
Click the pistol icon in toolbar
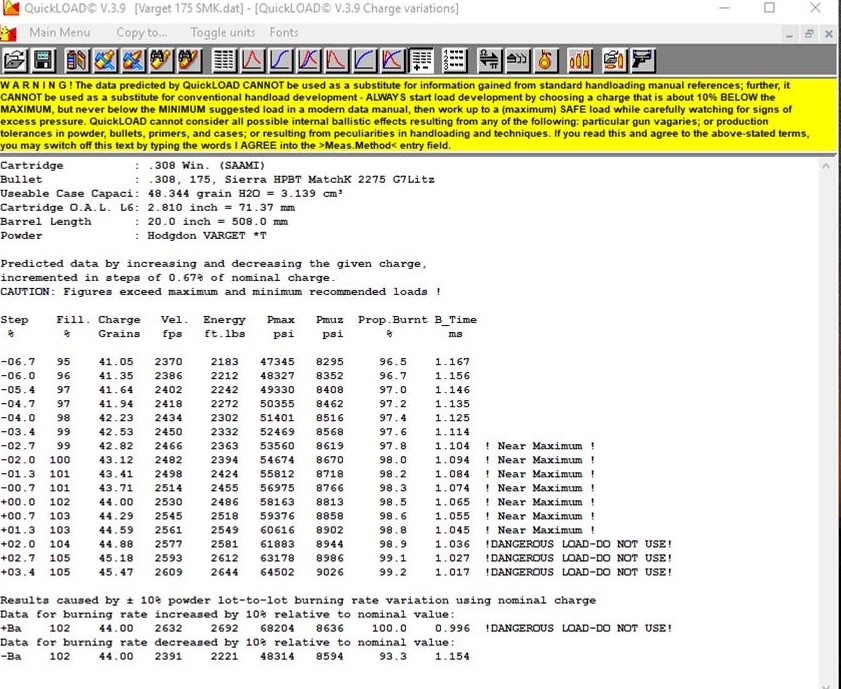tap(643, 60)
